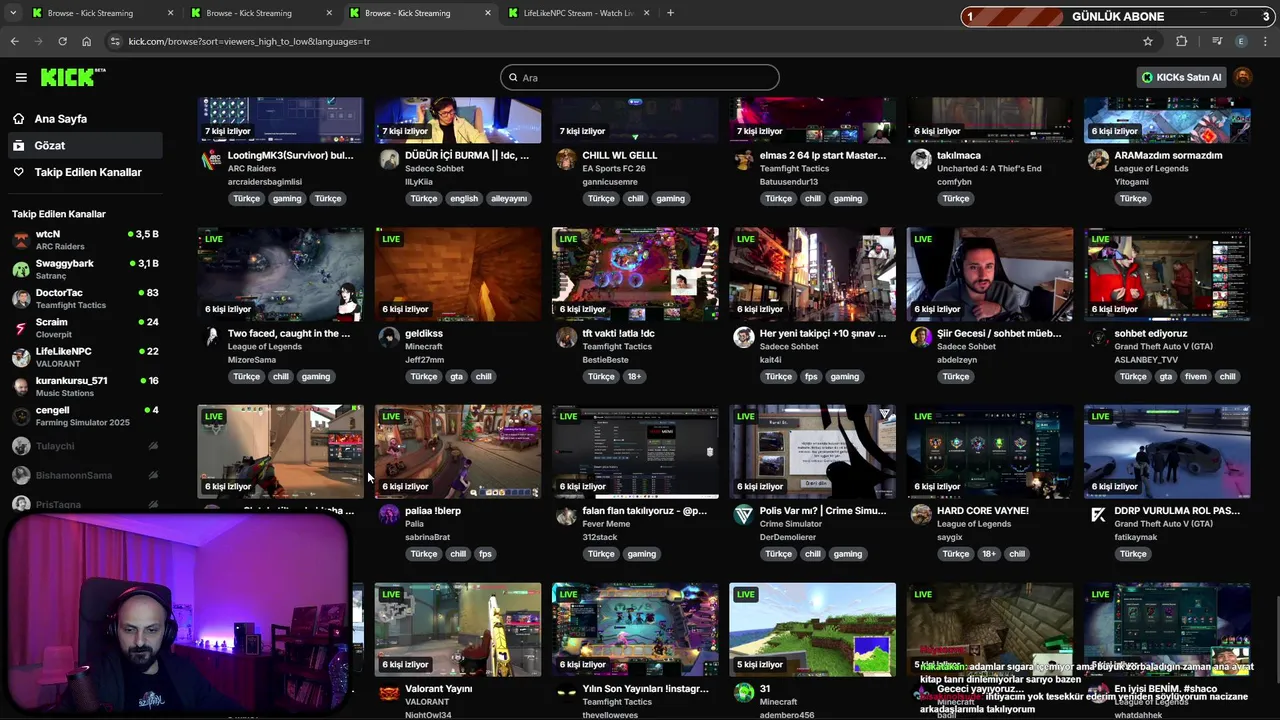Open cengell channel in followed list

[x=85, y=415]
